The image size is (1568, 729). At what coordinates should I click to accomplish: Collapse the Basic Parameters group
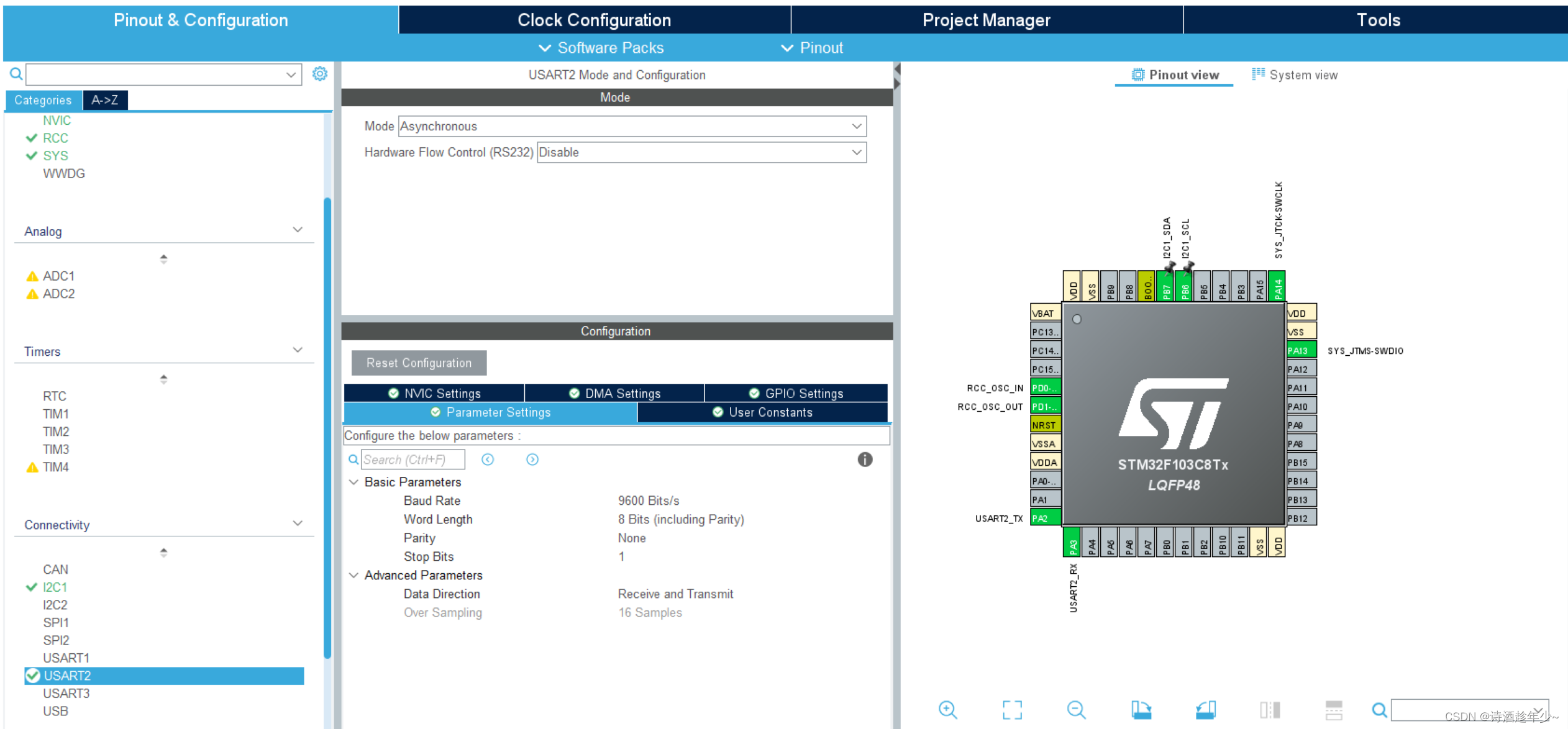[x=353, y=482]
